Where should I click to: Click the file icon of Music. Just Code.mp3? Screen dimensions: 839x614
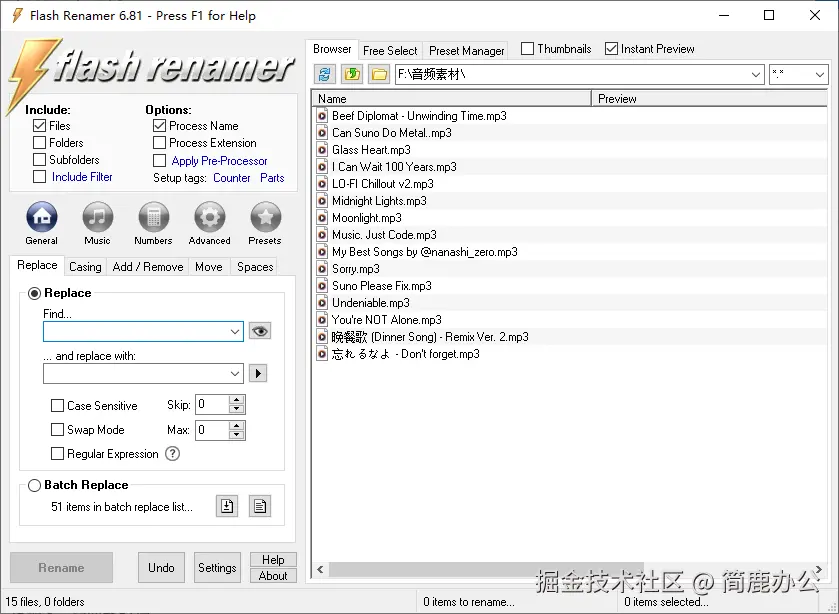pyautogui.click(x=322, y=235)
